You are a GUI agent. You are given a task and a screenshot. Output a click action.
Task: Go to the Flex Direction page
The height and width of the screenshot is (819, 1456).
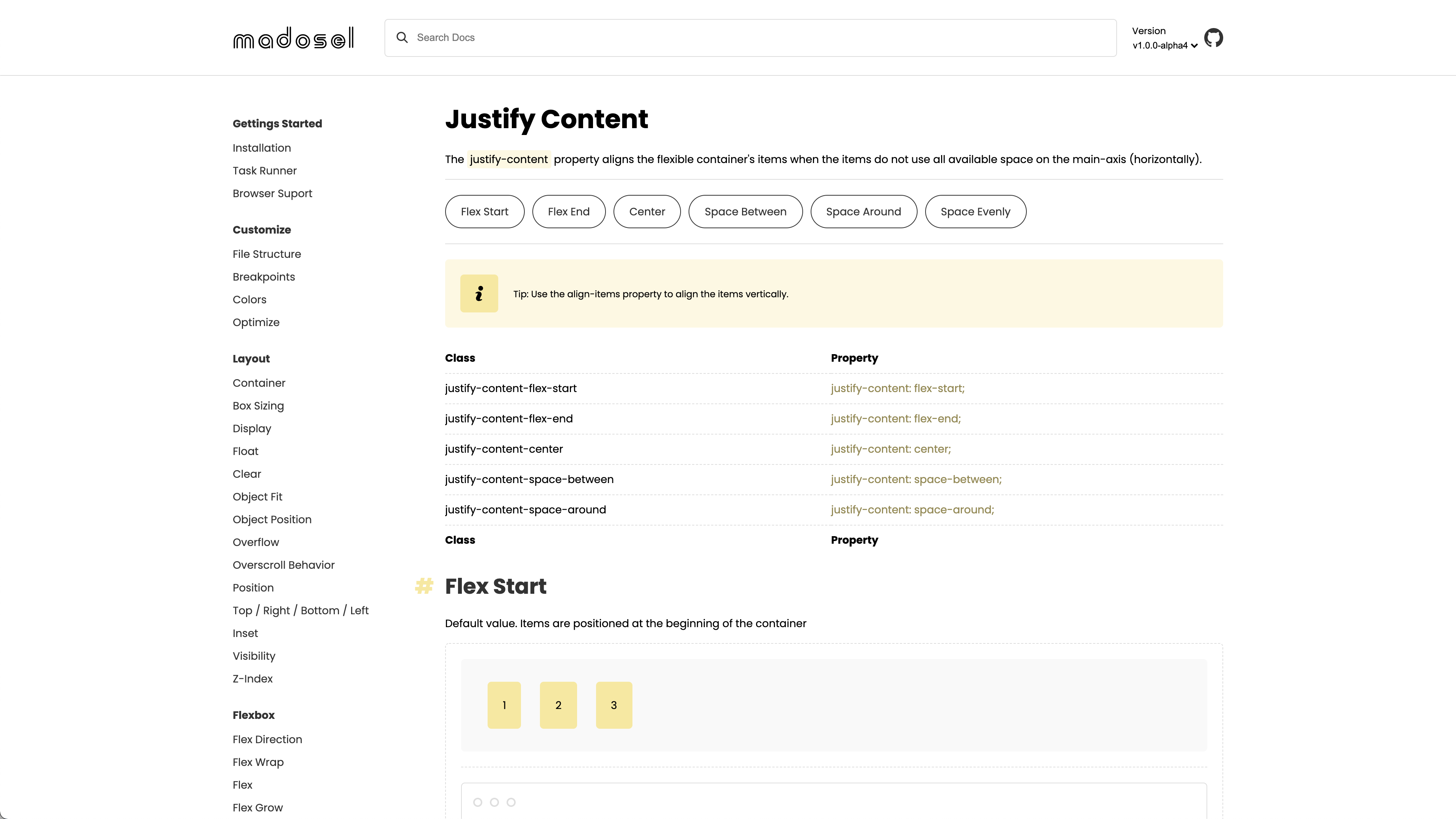click(267, 739)
